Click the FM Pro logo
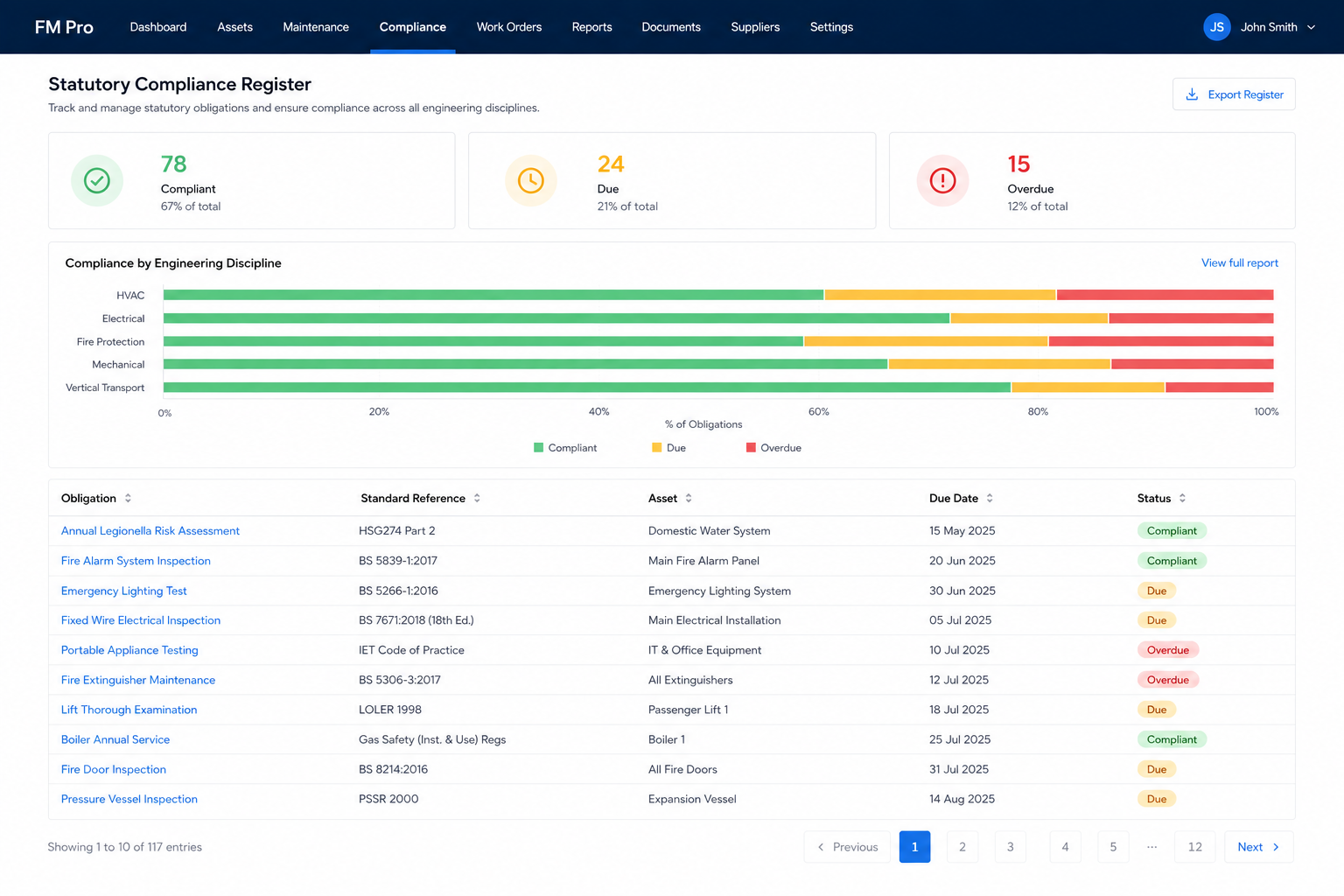Screen dimensions: 1344x896 tap(64, 27)
